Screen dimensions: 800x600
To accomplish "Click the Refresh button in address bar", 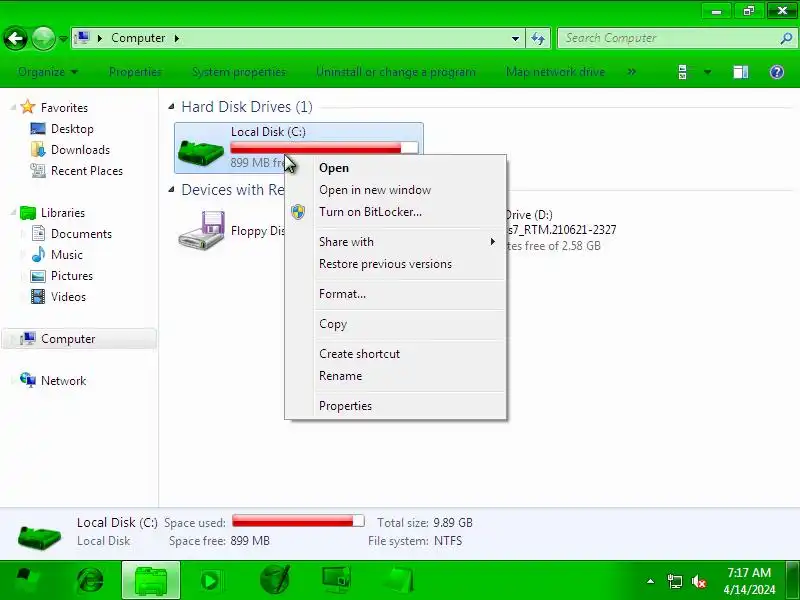I will pos(538,38).
